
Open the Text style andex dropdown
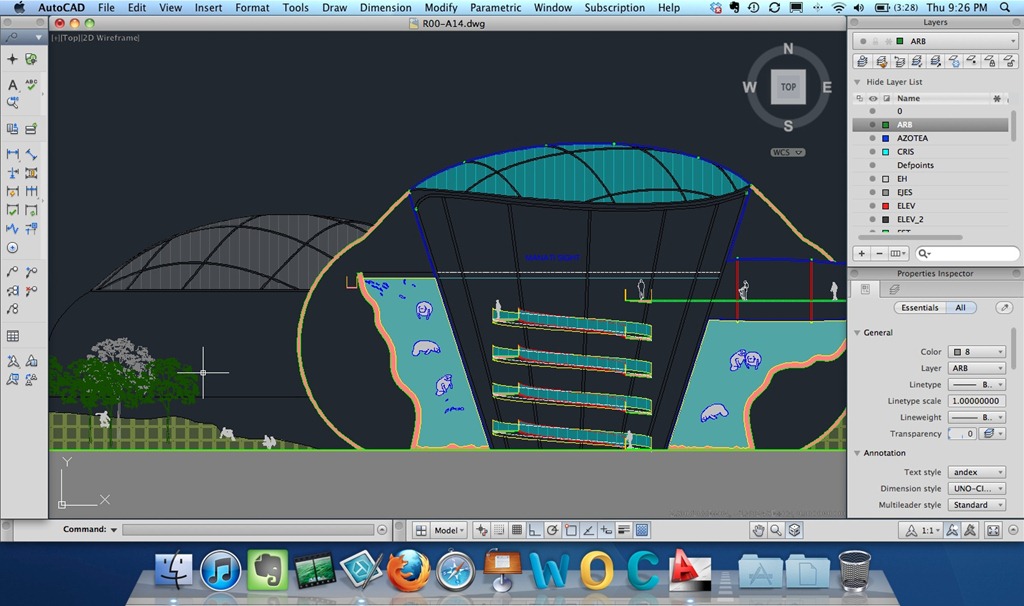pyautogui.click(x=976, y=472)
